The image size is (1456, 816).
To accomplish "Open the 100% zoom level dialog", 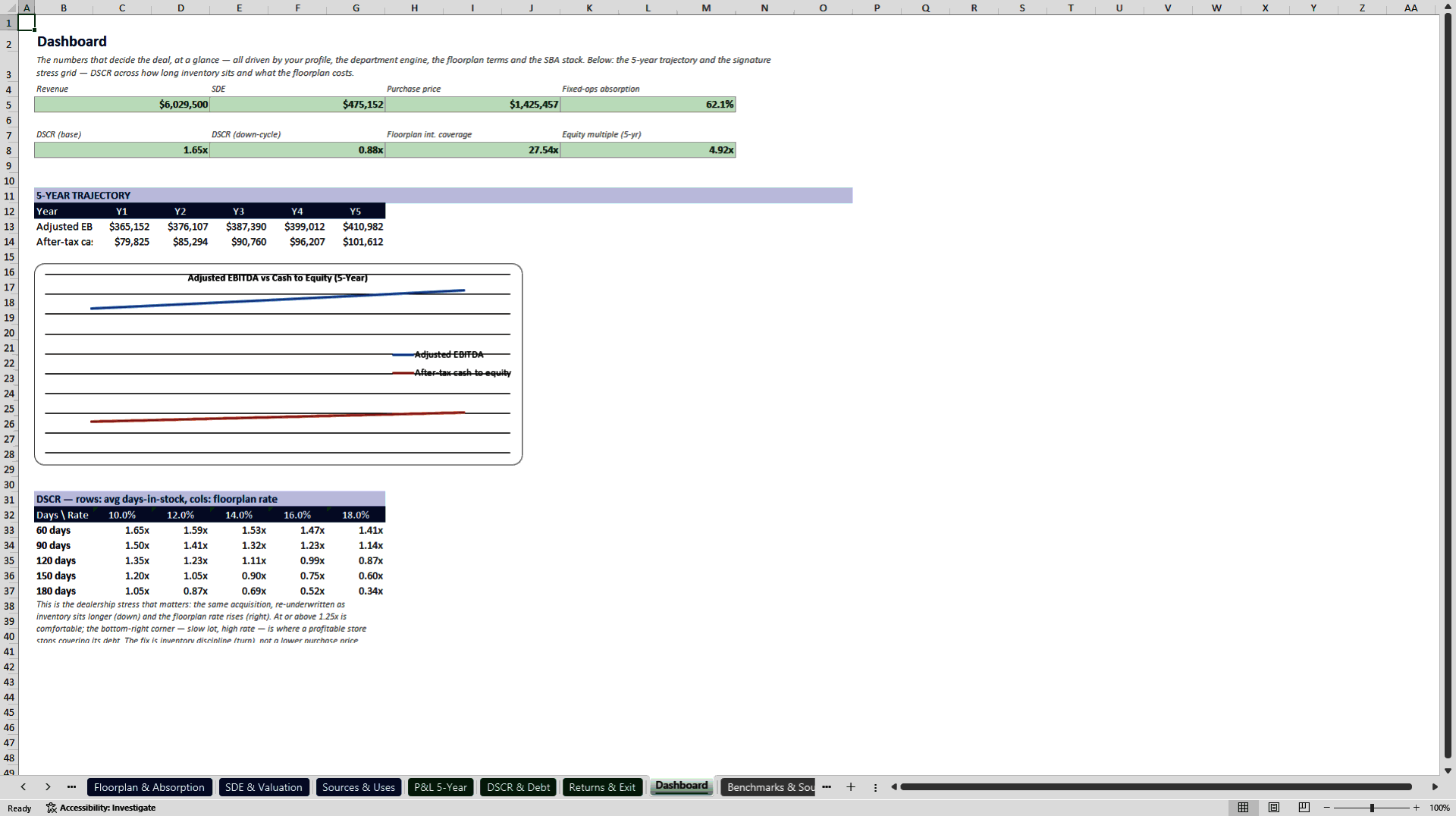I will pos(1439,808).
